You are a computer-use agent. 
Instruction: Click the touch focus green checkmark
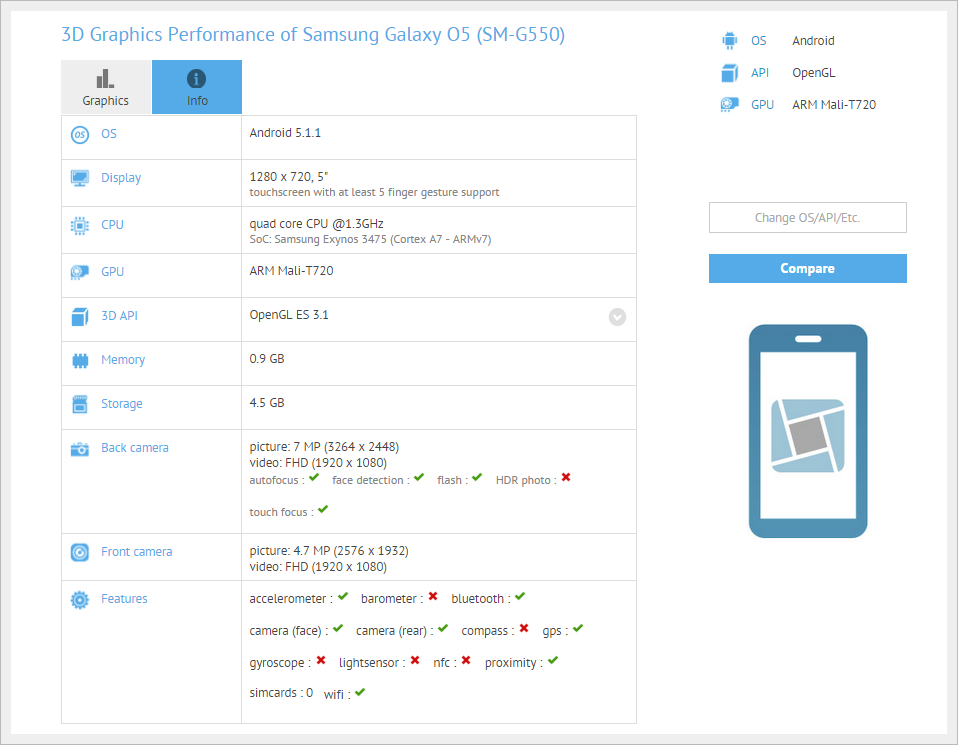pos(323,509)
